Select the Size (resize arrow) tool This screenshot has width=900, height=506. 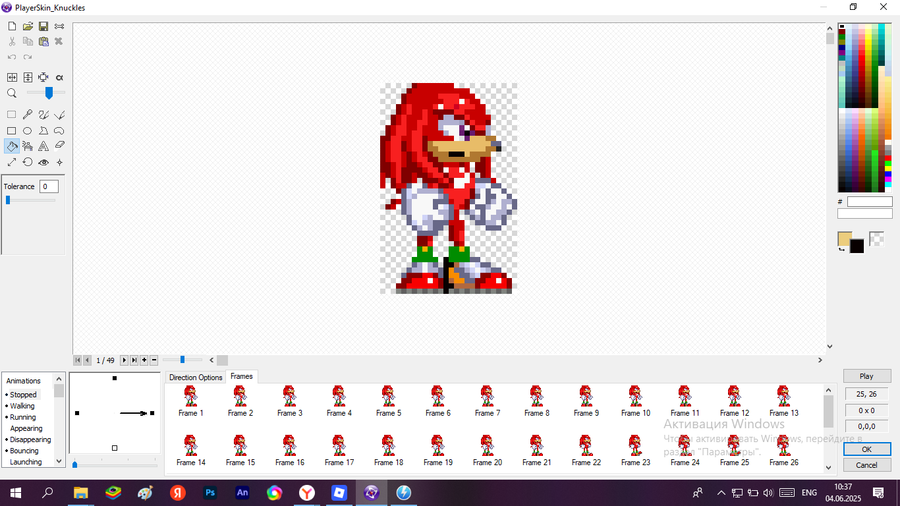tap(11, 162)
